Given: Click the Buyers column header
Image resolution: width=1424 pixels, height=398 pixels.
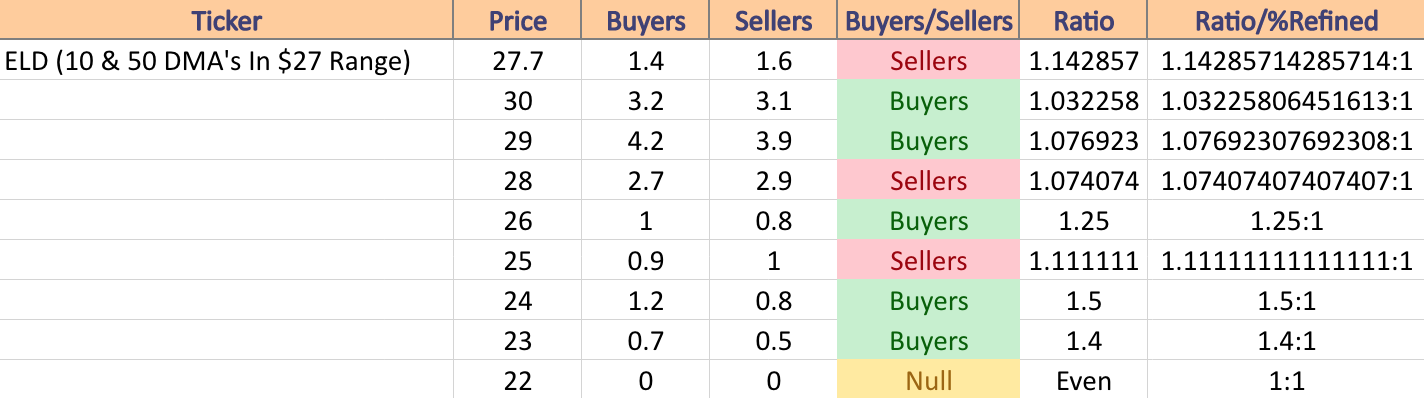Looking at the screenshot, I should (x=646, y=20).
